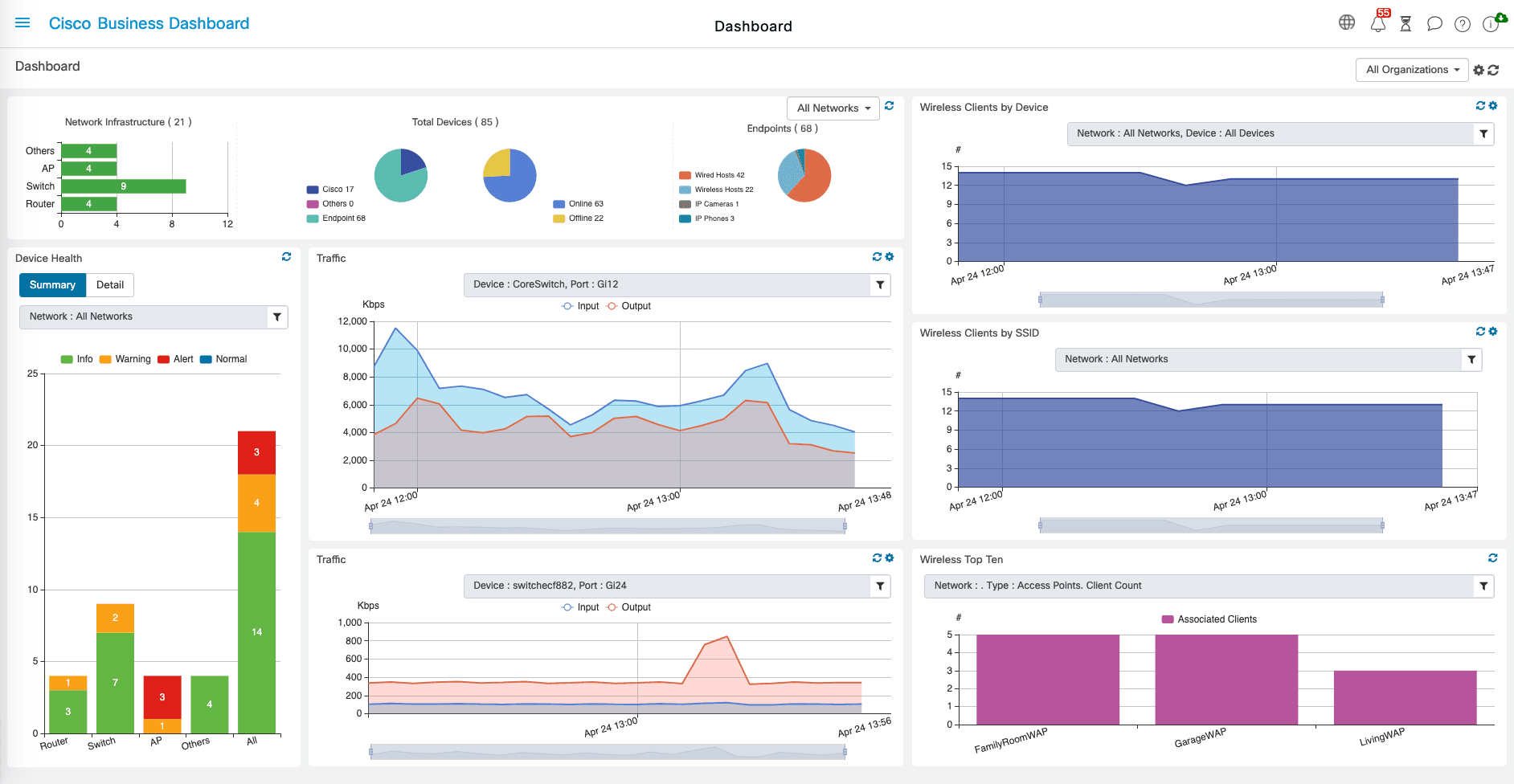Open settings for Wireless Clients by SSID widget
Screen dimensions: 1514x784
coord(1493,332)
